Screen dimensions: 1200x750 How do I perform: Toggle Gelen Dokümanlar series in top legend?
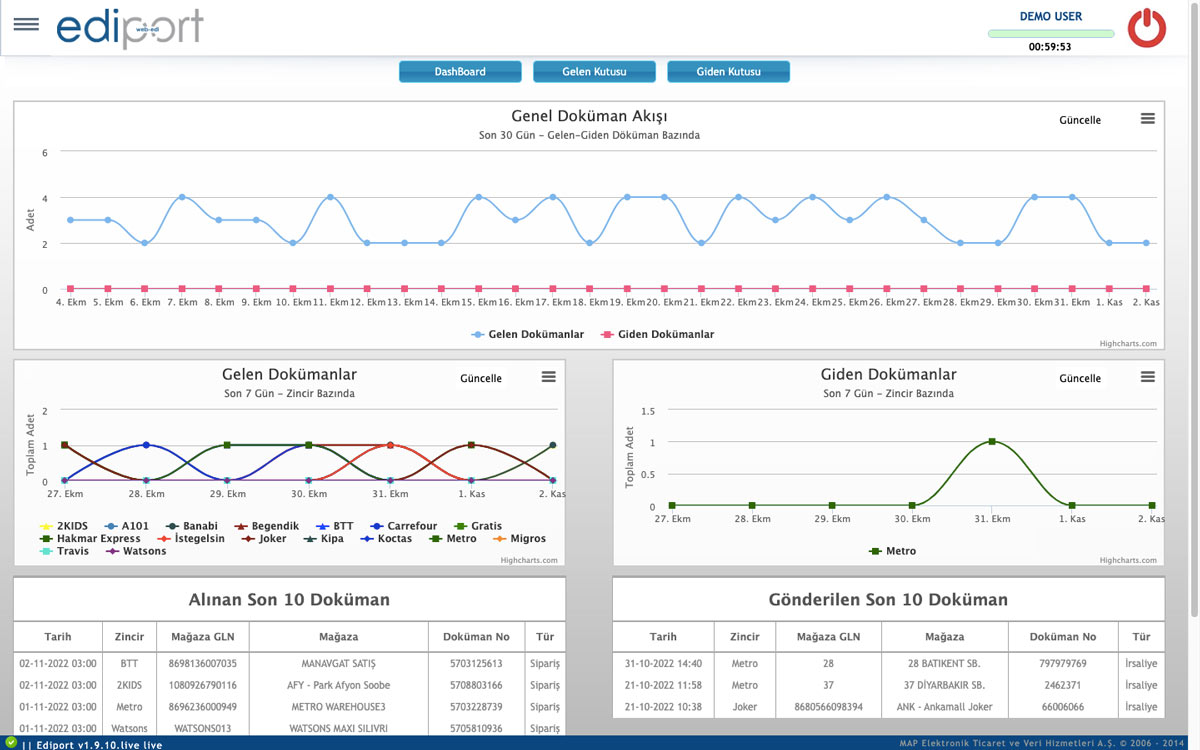click(x=527, y=334)
